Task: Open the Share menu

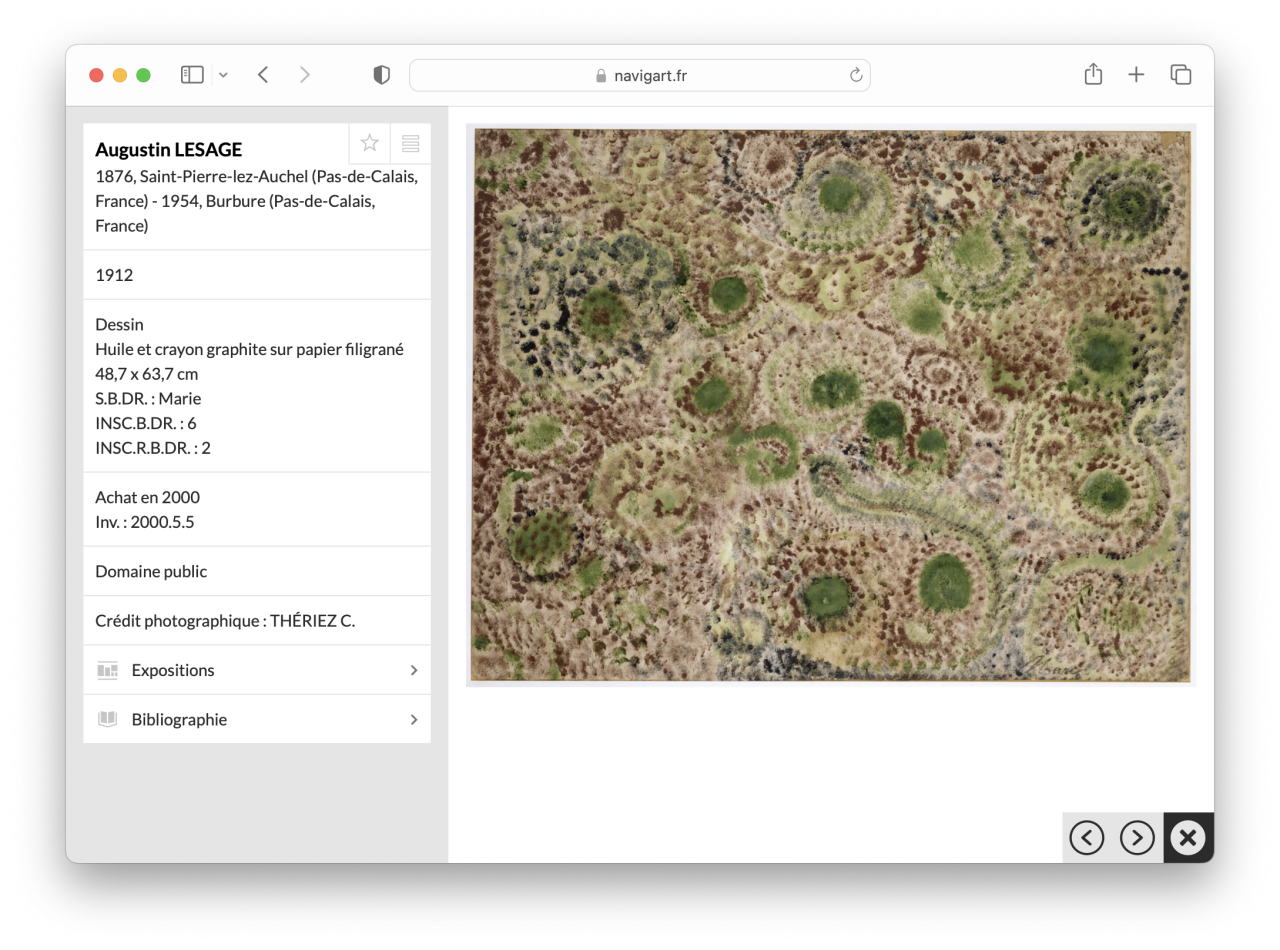Action: (1093, 74)
